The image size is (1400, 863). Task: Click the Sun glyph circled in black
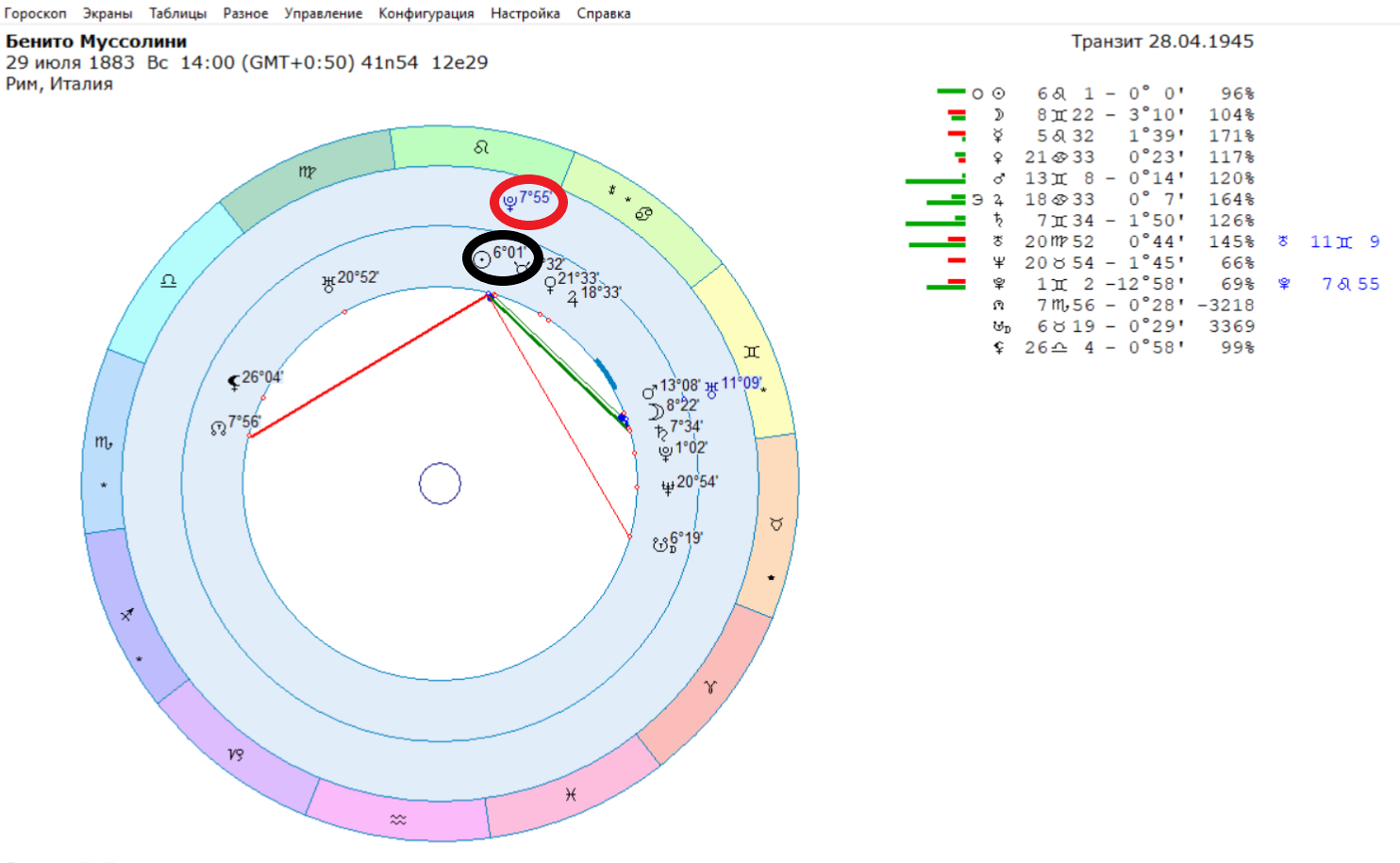click(482, 258)
